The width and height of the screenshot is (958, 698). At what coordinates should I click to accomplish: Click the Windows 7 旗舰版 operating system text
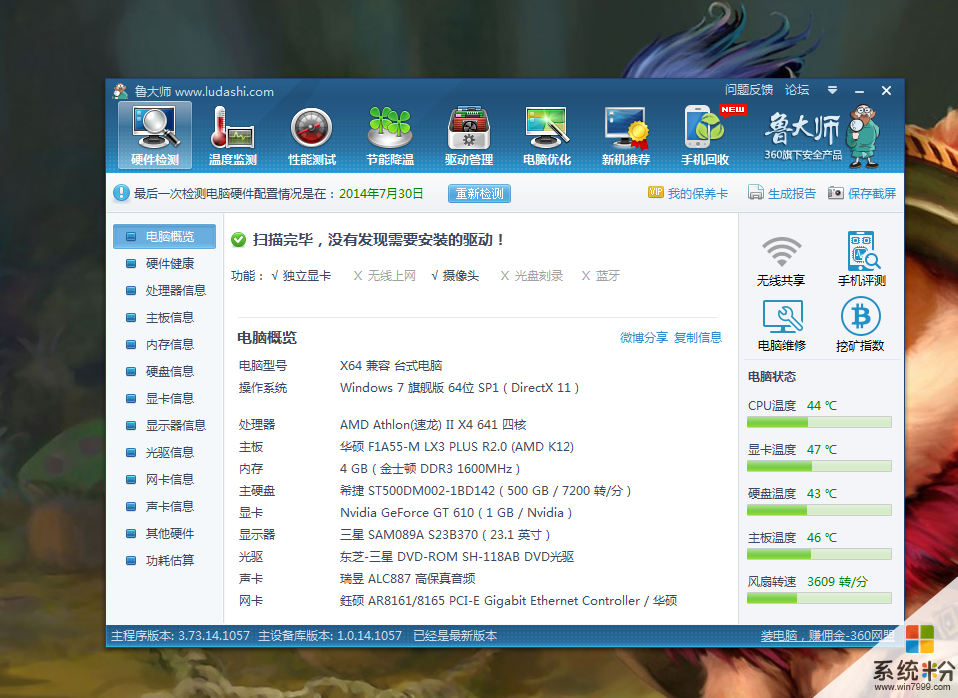[459, 388]
